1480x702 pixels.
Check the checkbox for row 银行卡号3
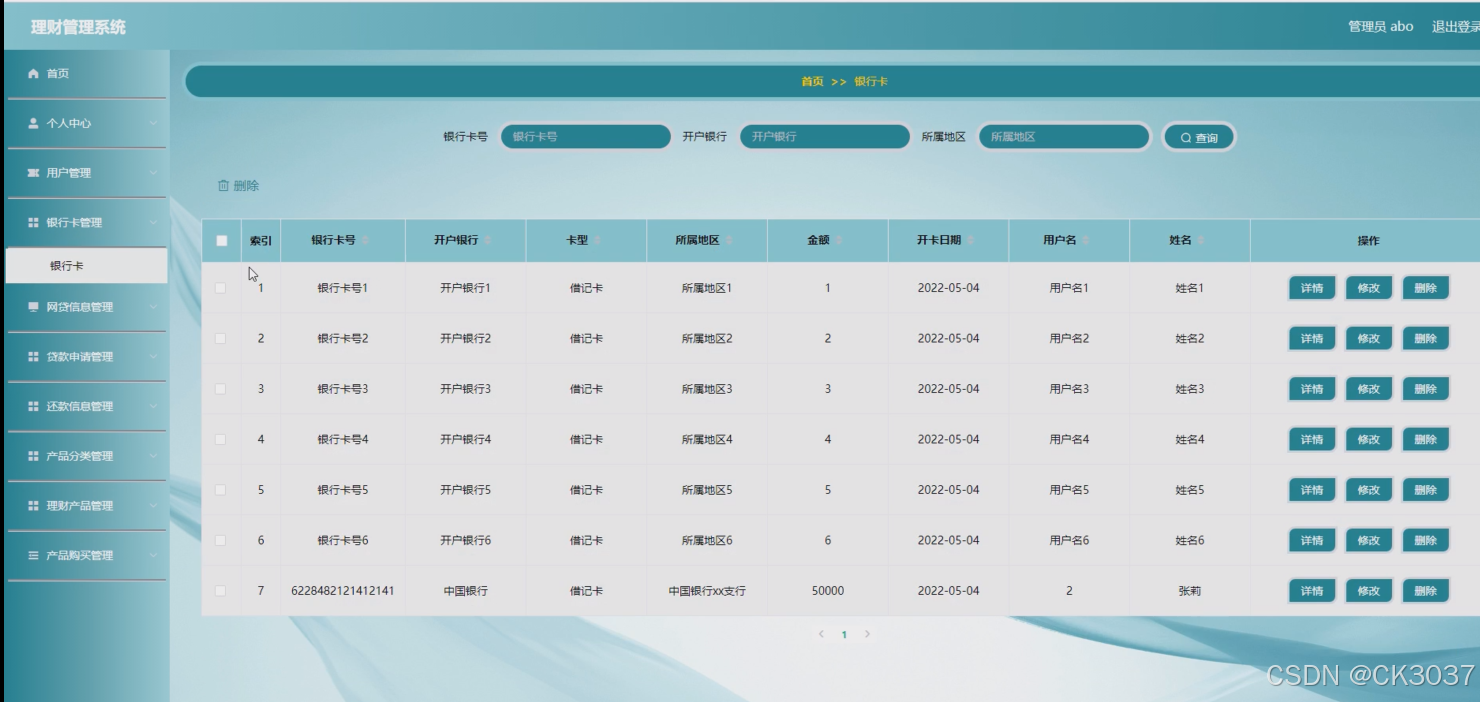[x=221, y=389]
